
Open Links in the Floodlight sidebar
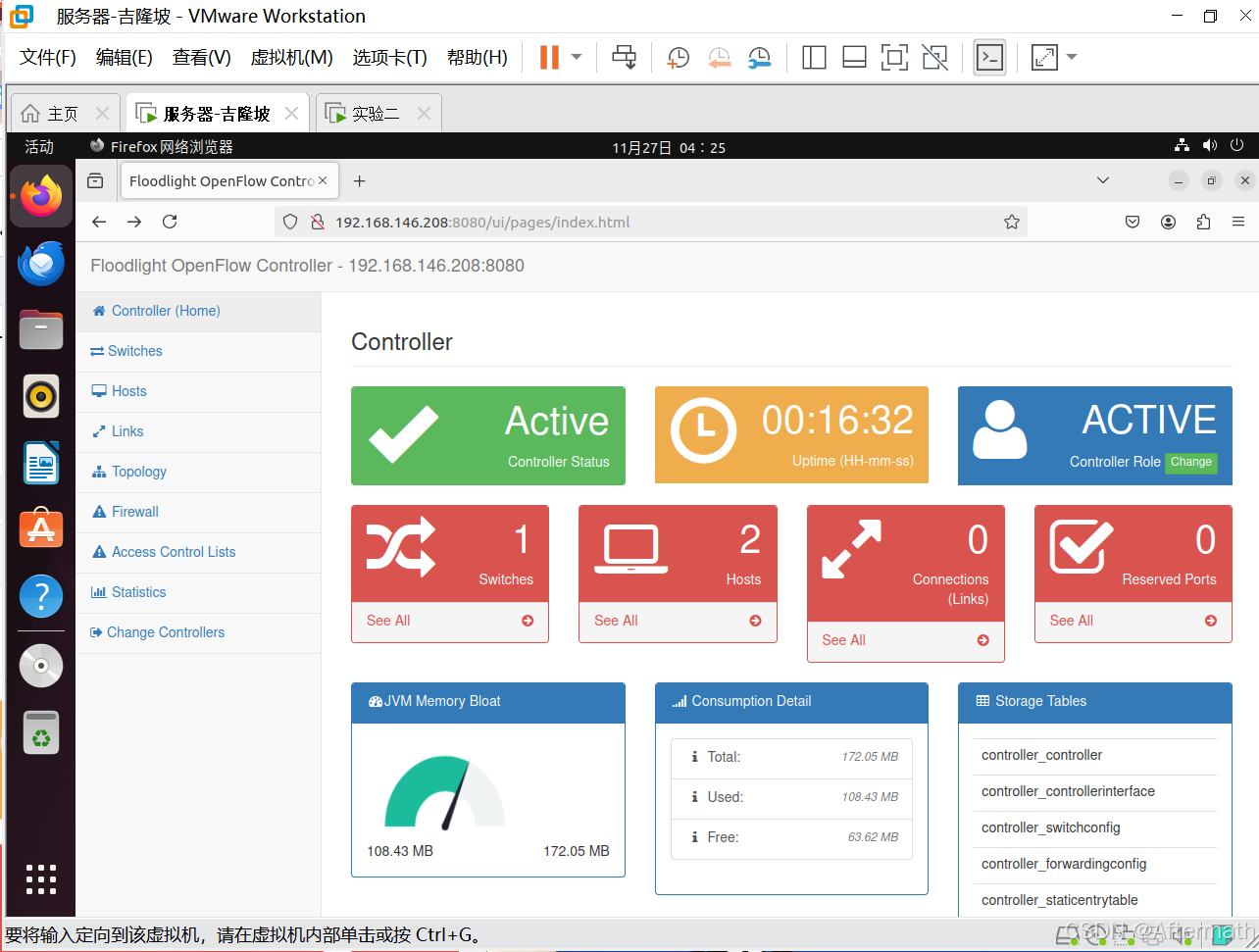(x=198, y=431)
